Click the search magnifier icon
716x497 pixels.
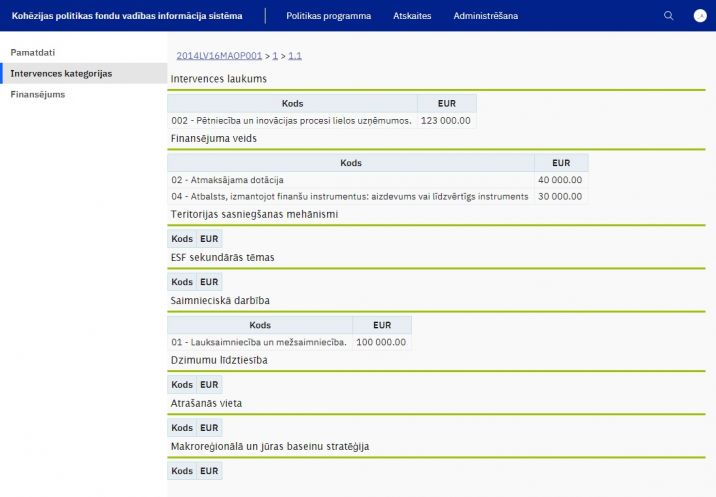(x=669, y=16)
